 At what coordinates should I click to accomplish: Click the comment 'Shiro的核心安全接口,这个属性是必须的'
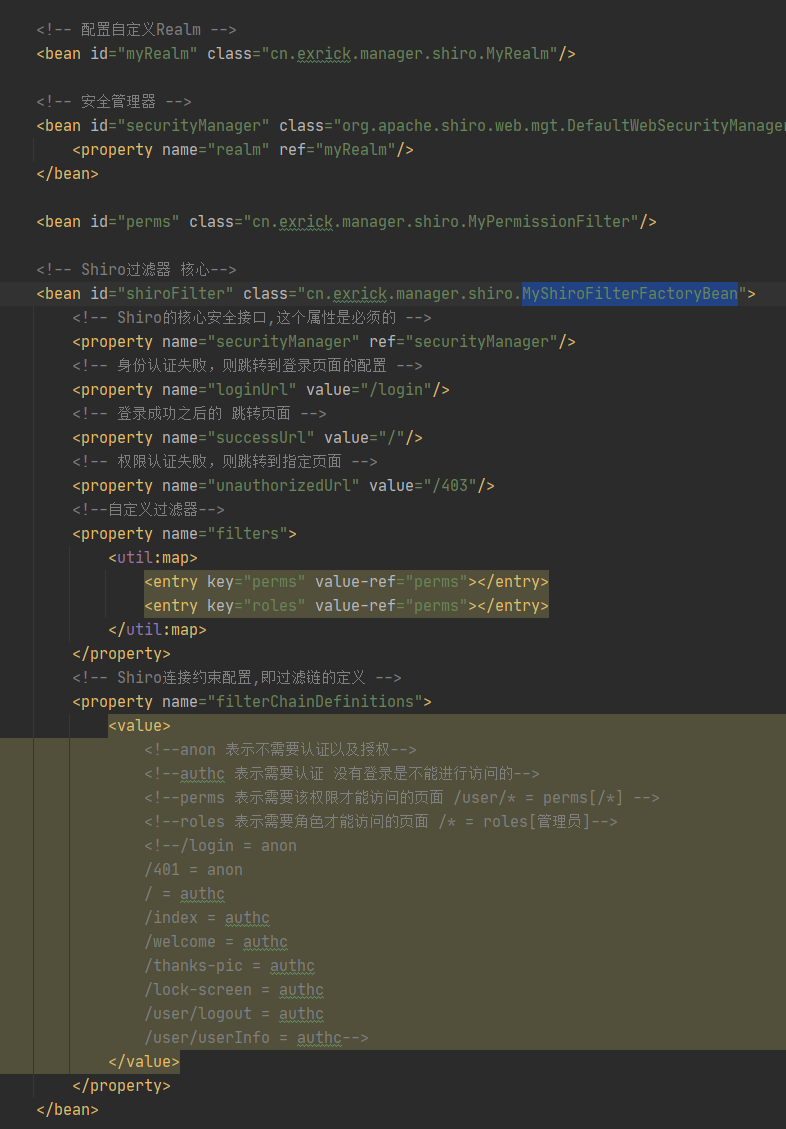click(x=251, y=318)
